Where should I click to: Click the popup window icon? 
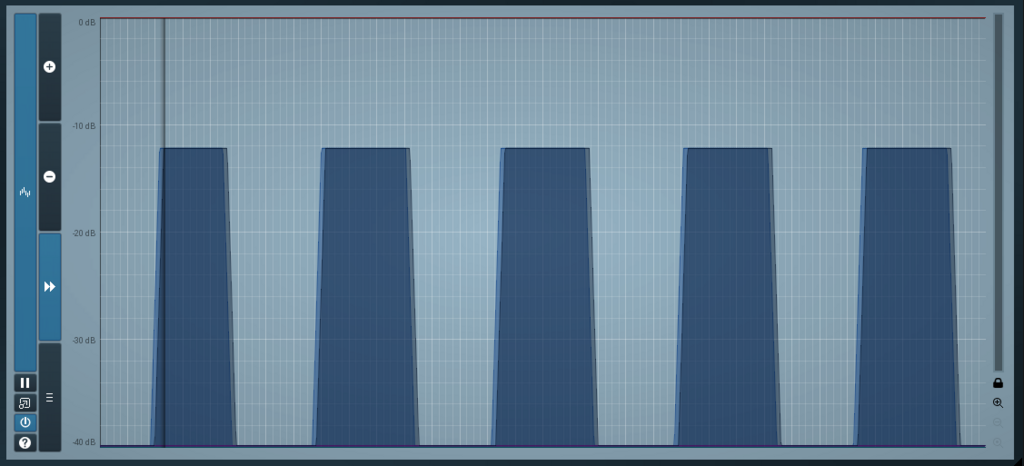point(25,403)
